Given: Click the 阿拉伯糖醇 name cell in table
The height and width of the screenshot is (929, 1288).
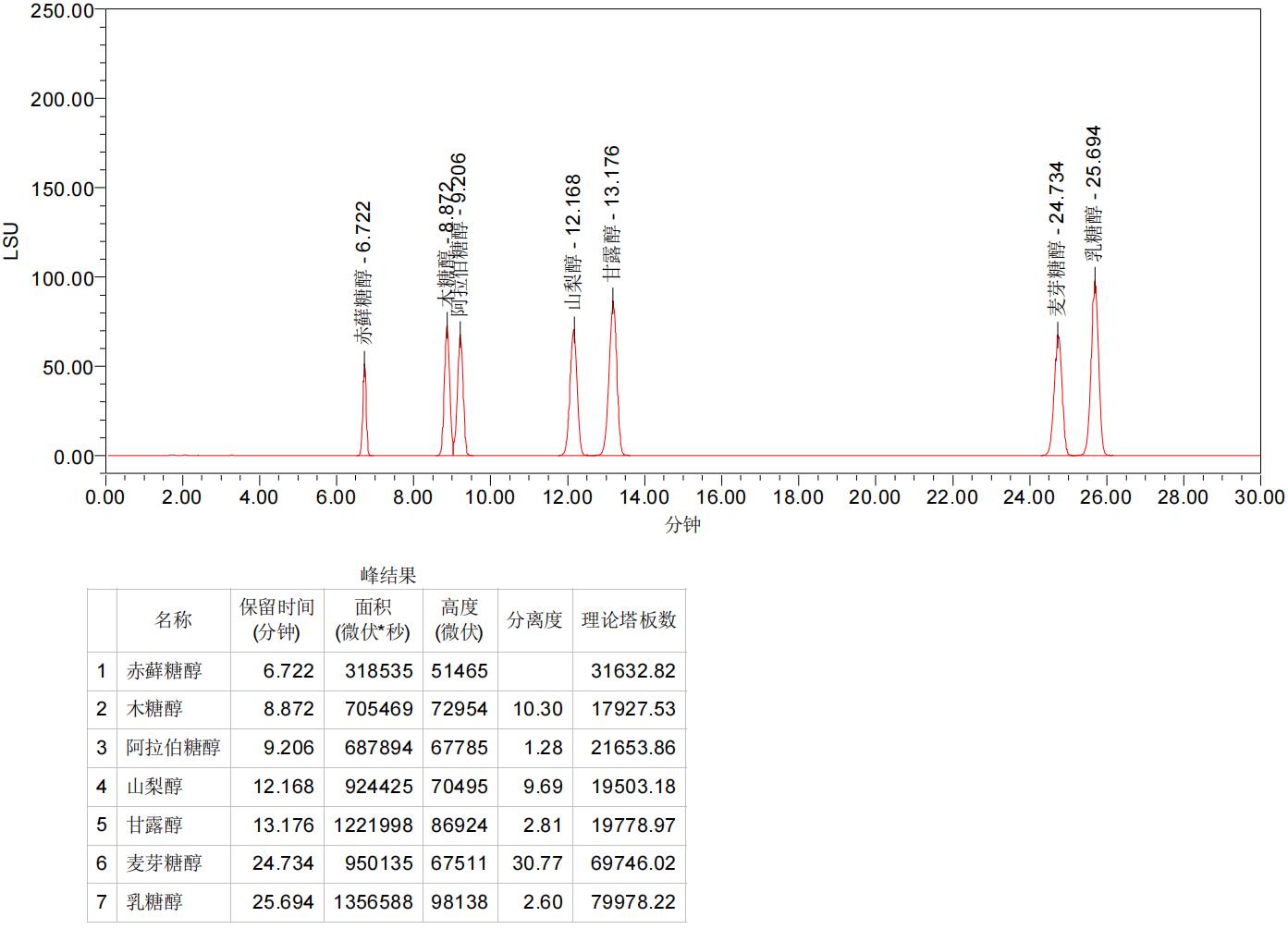Looking at the screenshot, I should pyautogui.click(x=173, y=748).
